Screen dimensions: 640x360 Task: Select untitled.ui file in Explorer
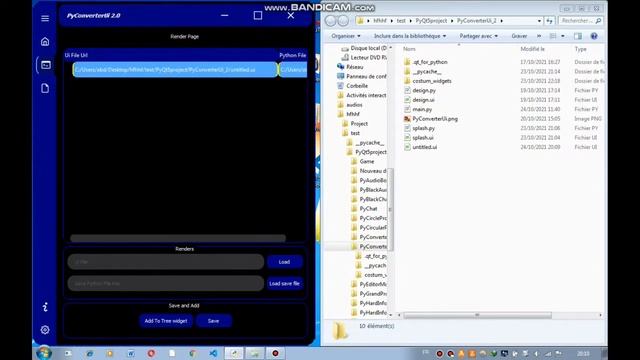(424, 147)
